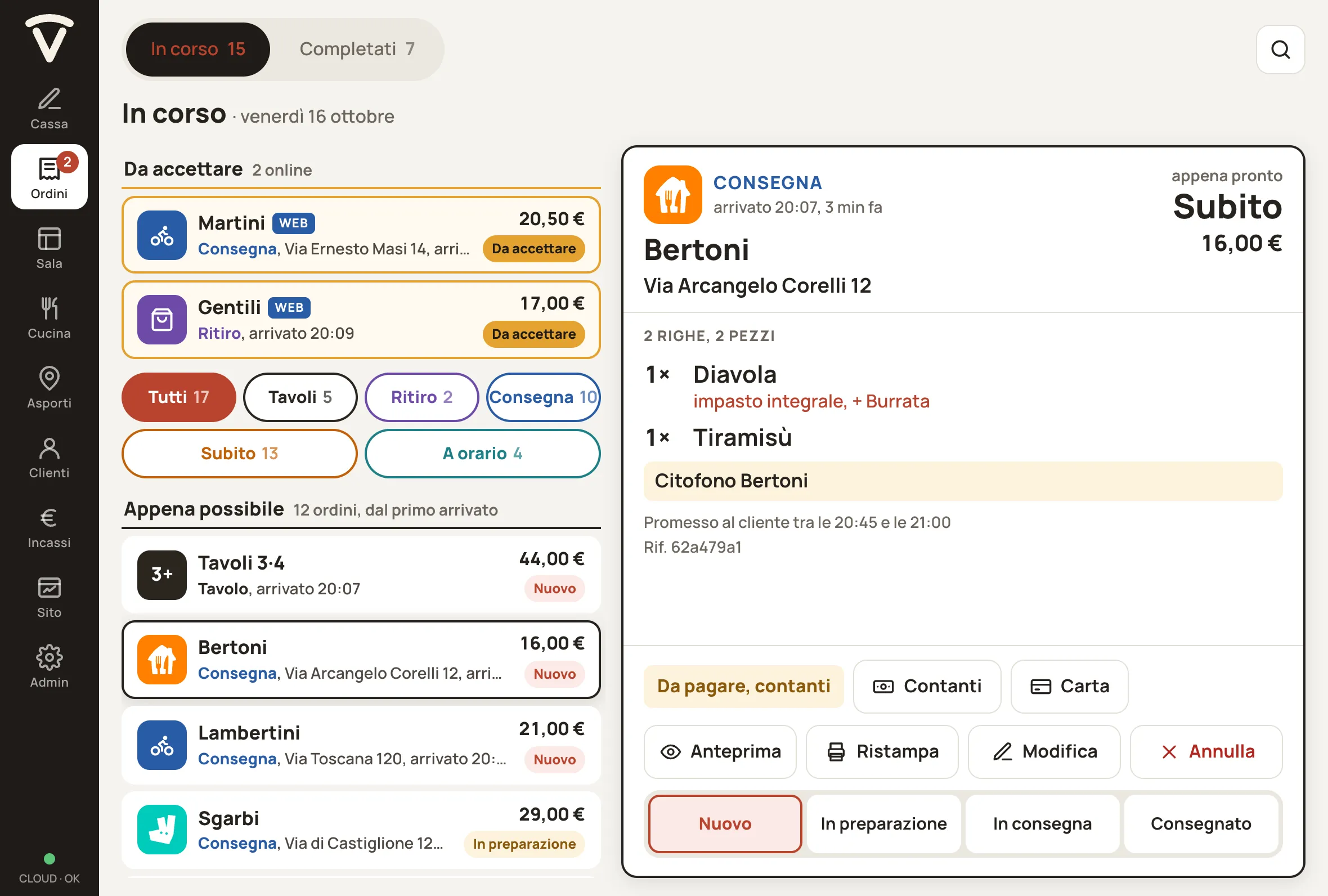
Task: Select the Sgarbi order name
Action: coord(228,818)
